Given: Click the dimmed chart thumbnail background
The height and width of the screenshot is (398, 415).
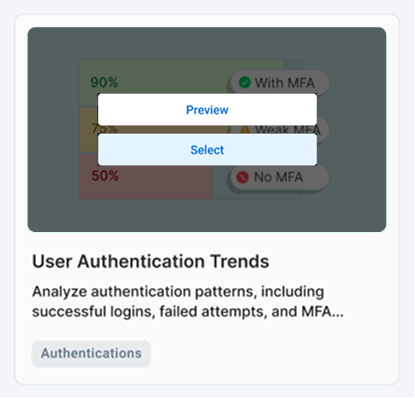Looking at the screenshot, I should tap(207, 213).
